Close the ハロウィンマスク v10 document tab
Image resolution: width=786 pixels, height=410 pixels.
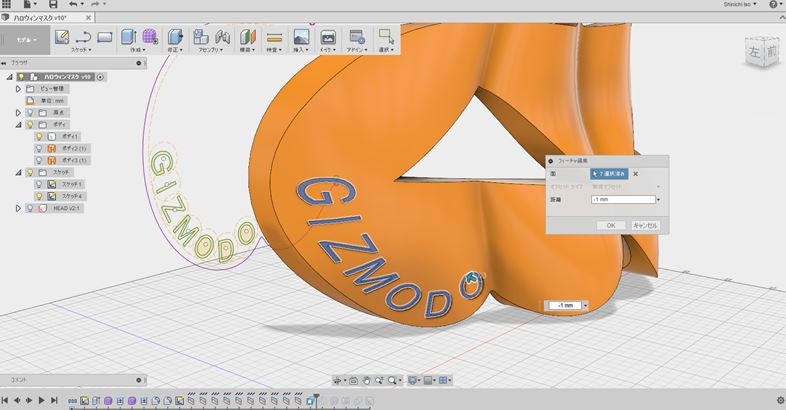tap(88, 18)
